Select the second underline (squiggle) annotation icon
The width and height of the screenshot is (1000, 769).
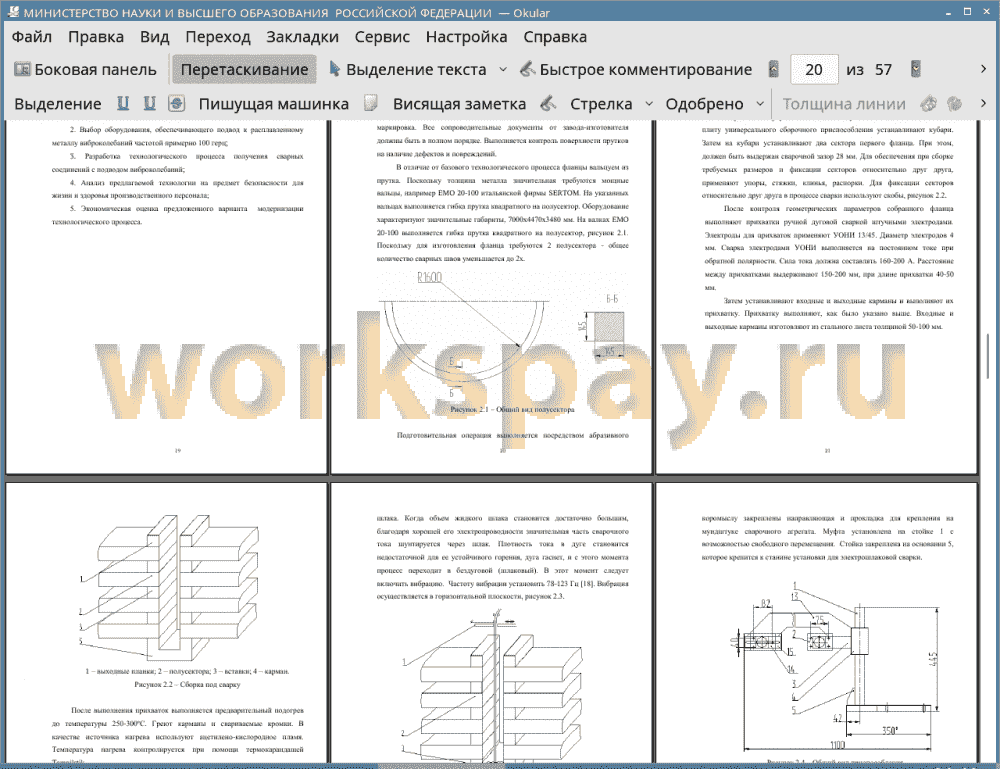[x=150, y=103]
